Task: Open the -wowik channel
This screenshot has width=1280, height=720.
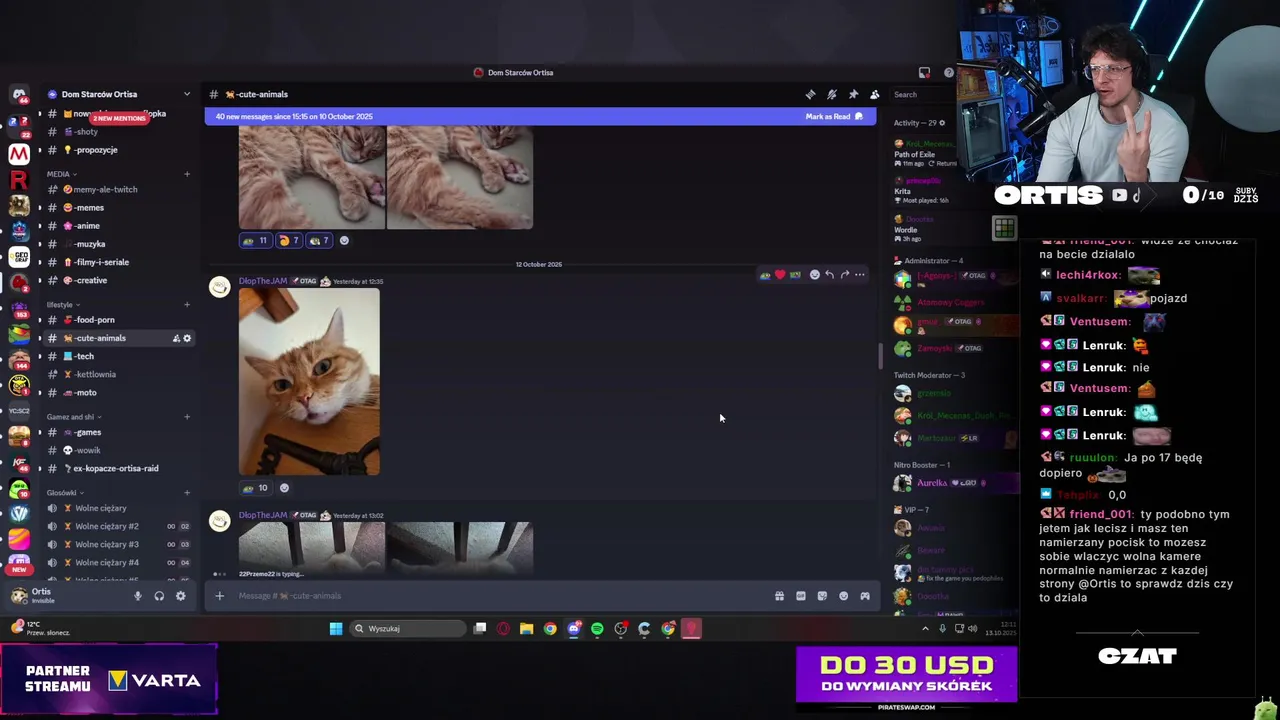Action: [x=118, y=450]
